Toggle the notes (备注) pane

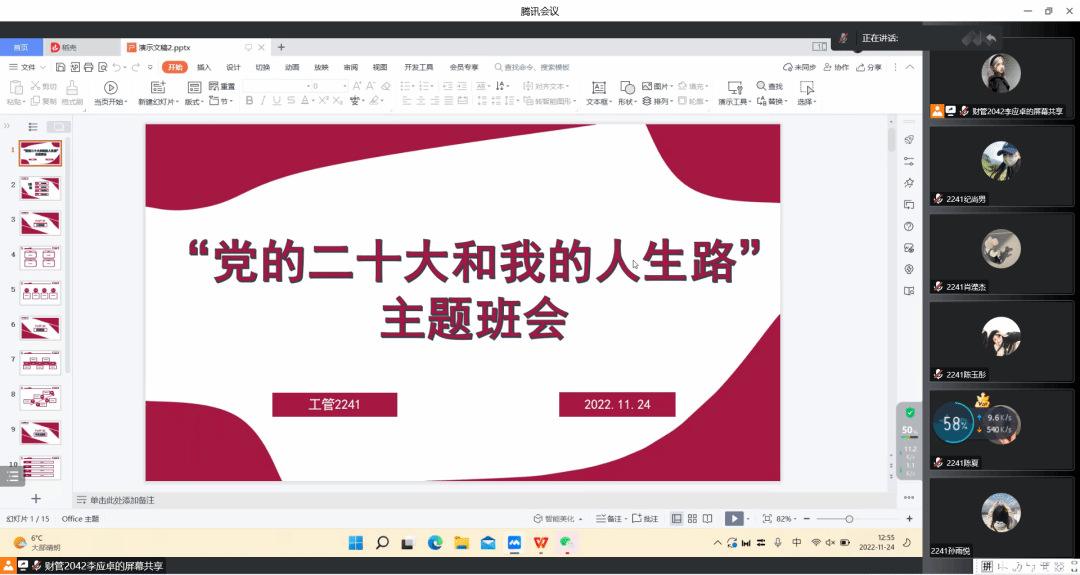point(607,519)
